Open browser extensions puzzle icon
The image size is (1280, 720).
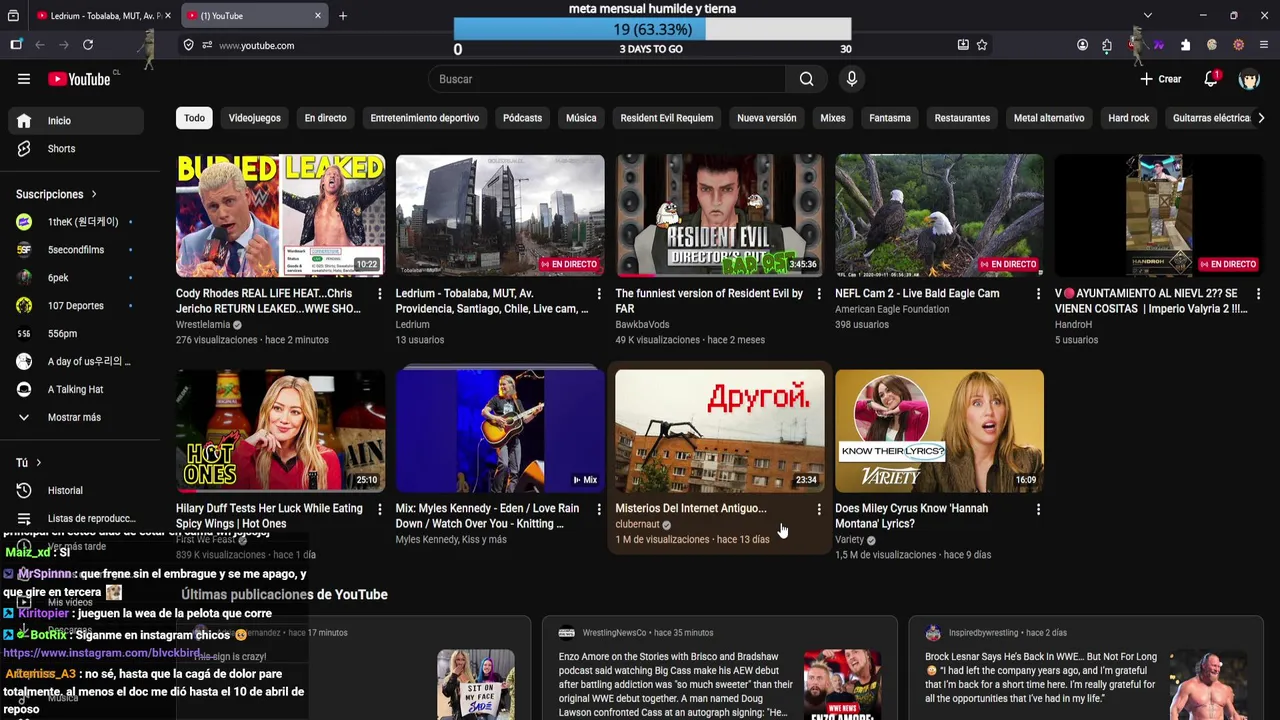1185,45
